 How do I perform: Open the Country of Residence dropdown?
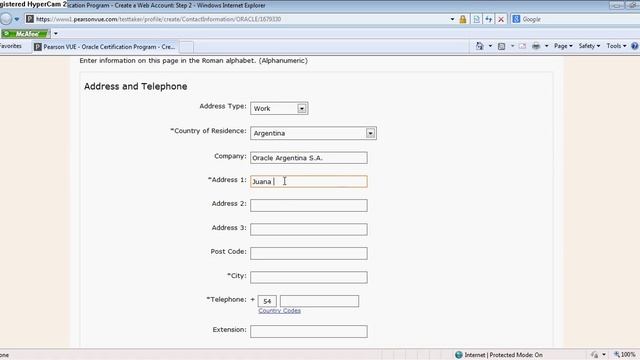click(x=313, y=133)
